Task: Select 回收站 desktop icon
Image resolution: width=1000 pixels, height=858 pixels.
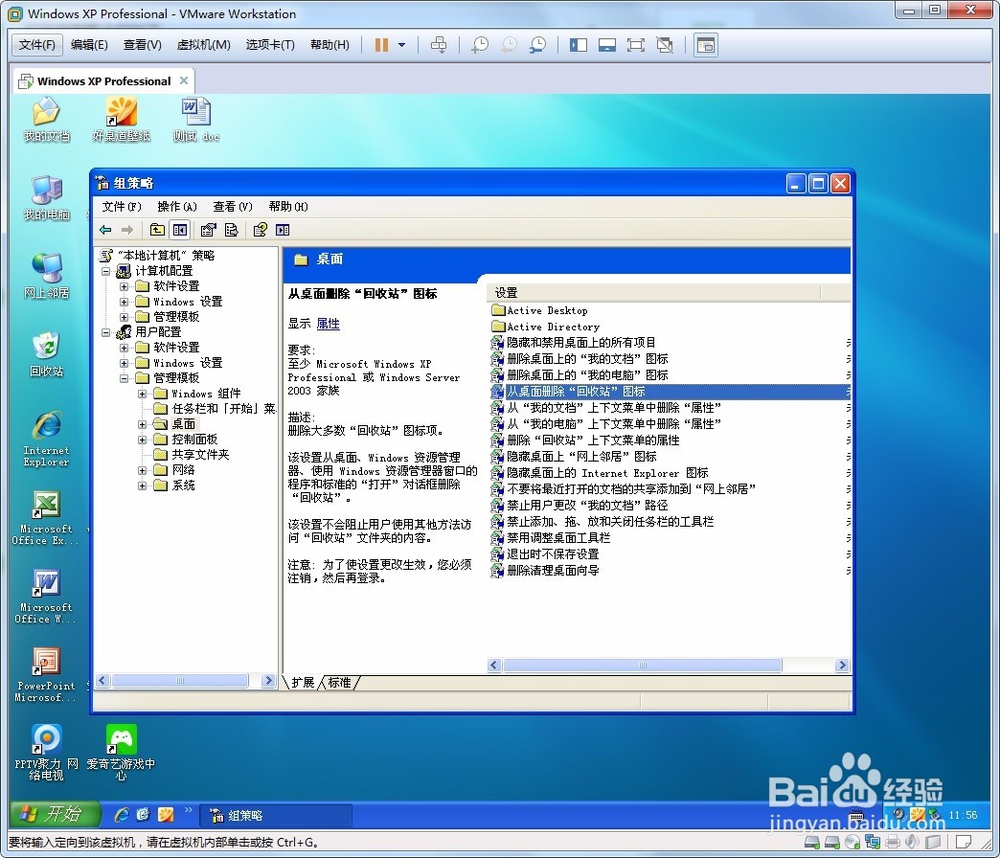Action: (46, 355)
